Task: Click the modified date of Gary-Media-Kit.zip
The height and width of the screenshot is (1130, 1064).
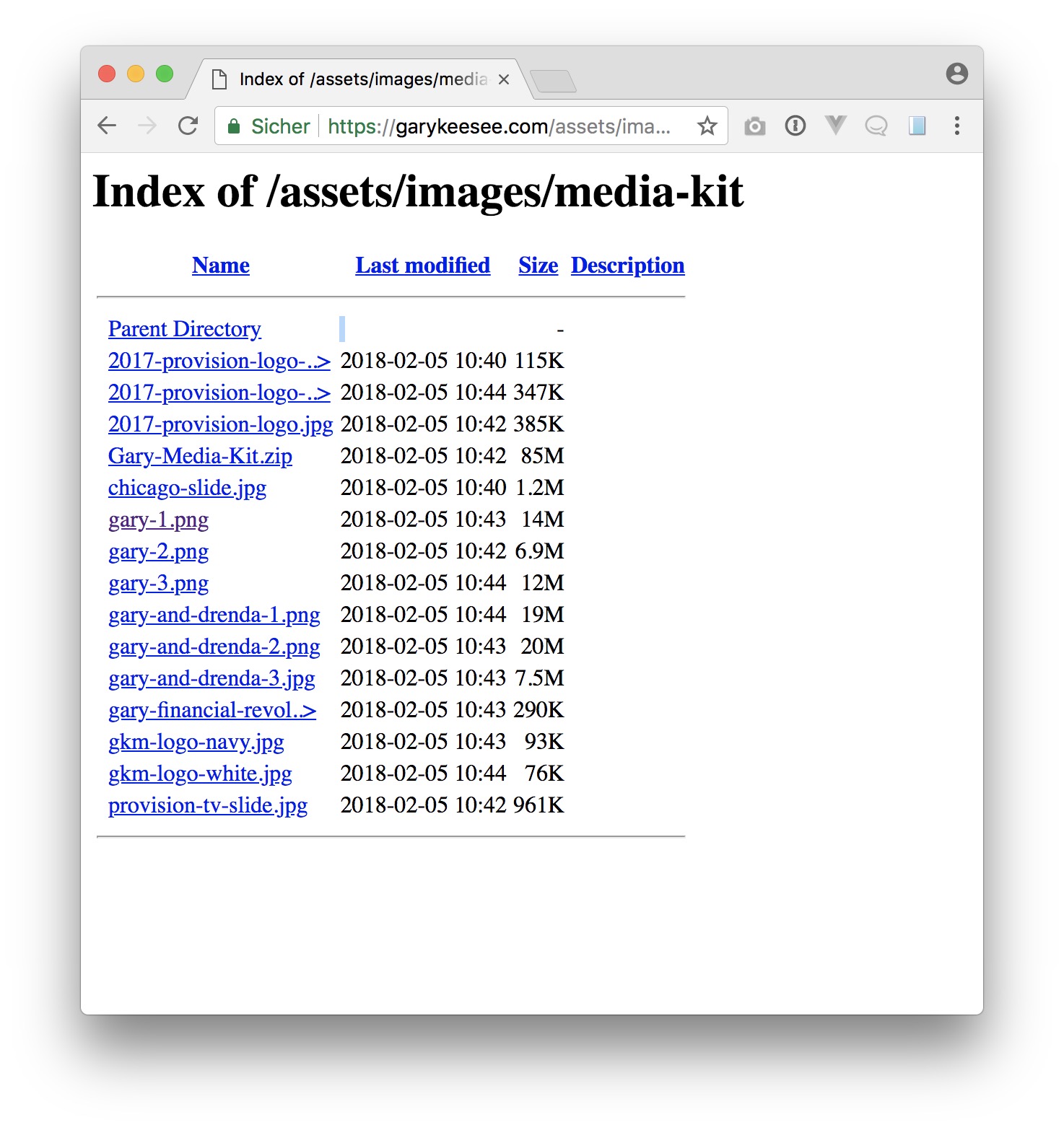Action: click(x=424, y=456)
